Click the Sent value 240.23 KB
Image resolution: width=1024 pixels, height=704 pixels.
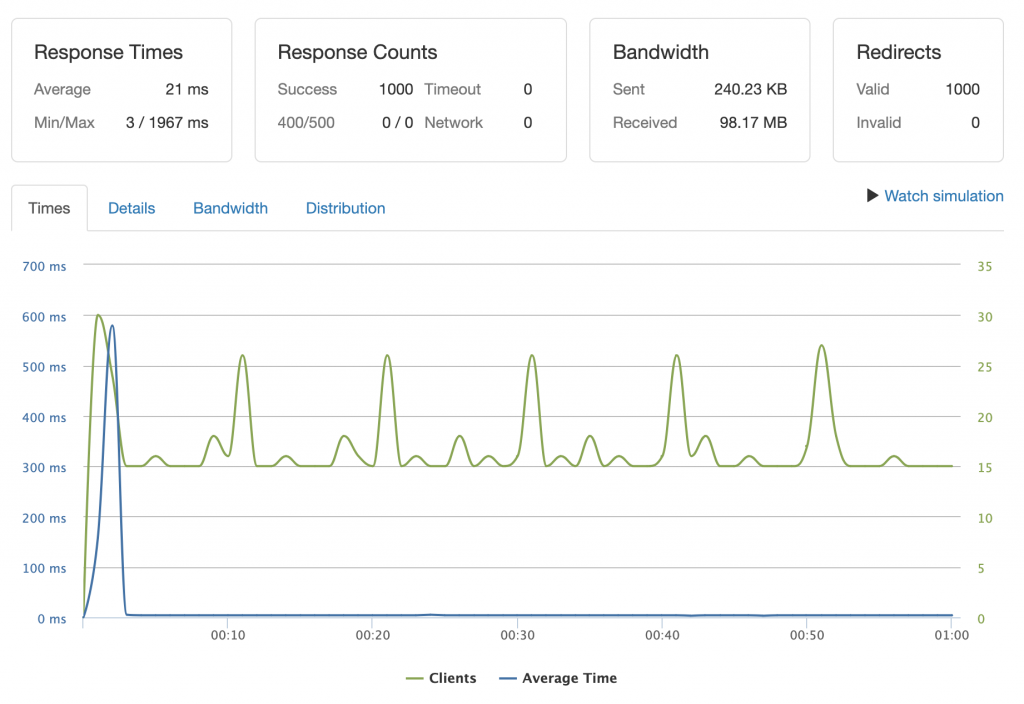750,89
